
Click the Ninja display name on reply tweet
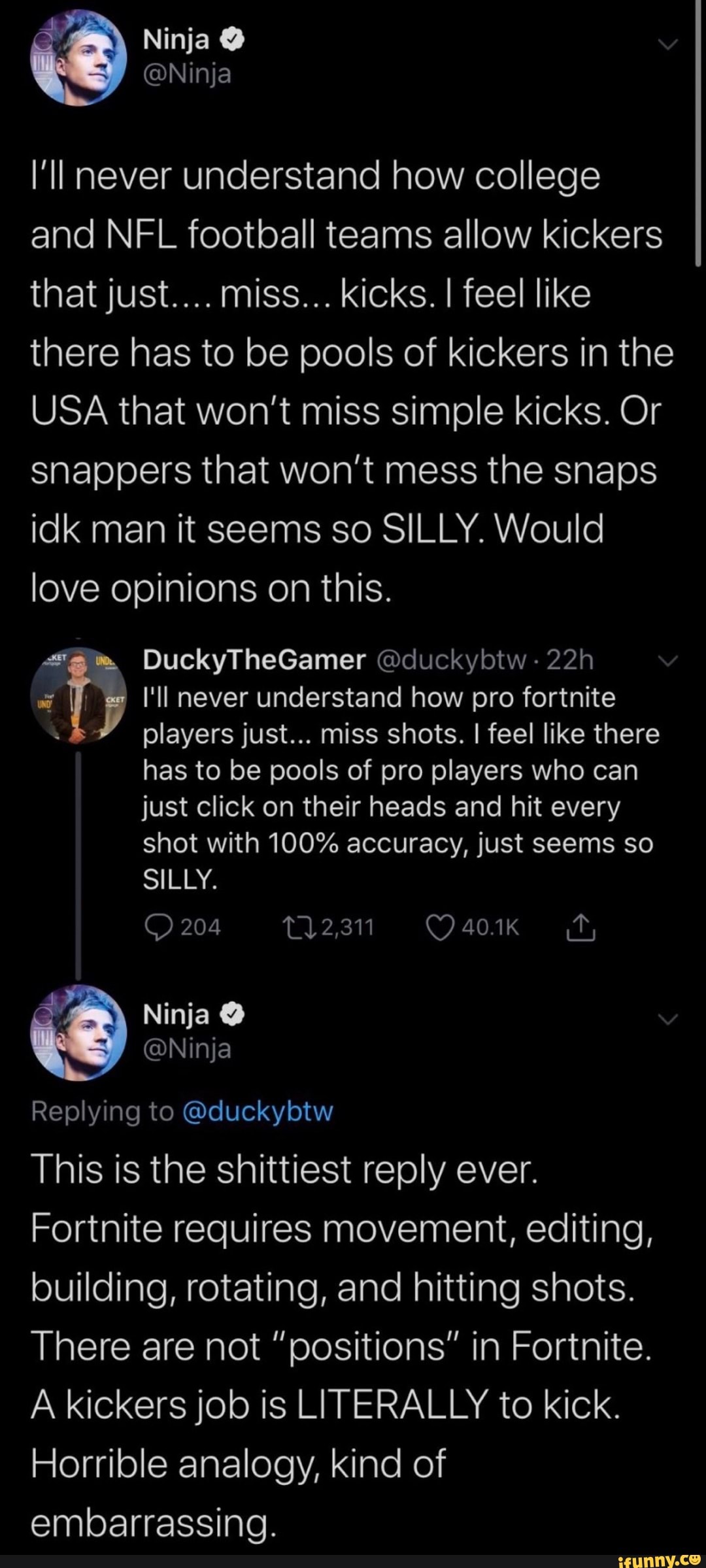coord(176,1014)
